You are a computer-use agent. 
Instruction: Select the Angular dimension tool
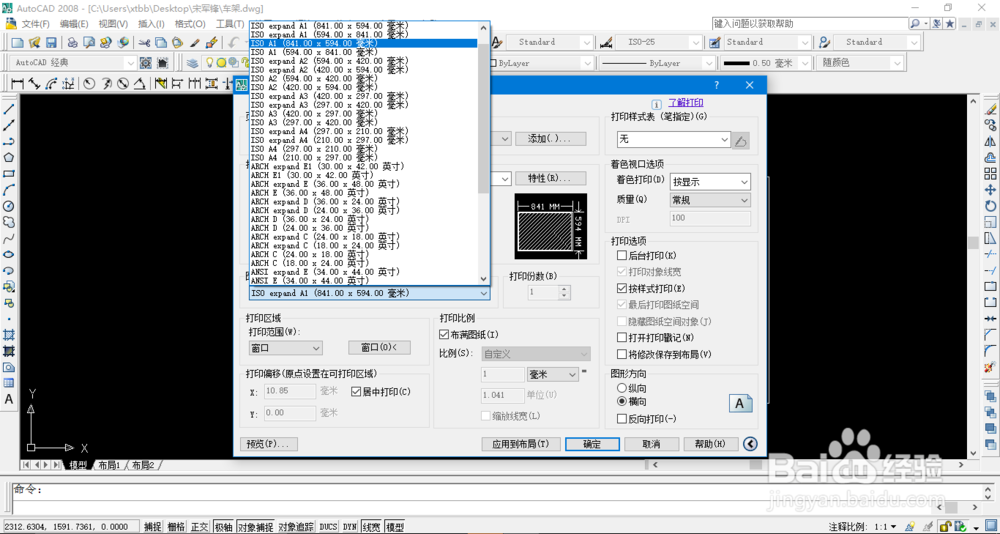(x=140, y=84)
